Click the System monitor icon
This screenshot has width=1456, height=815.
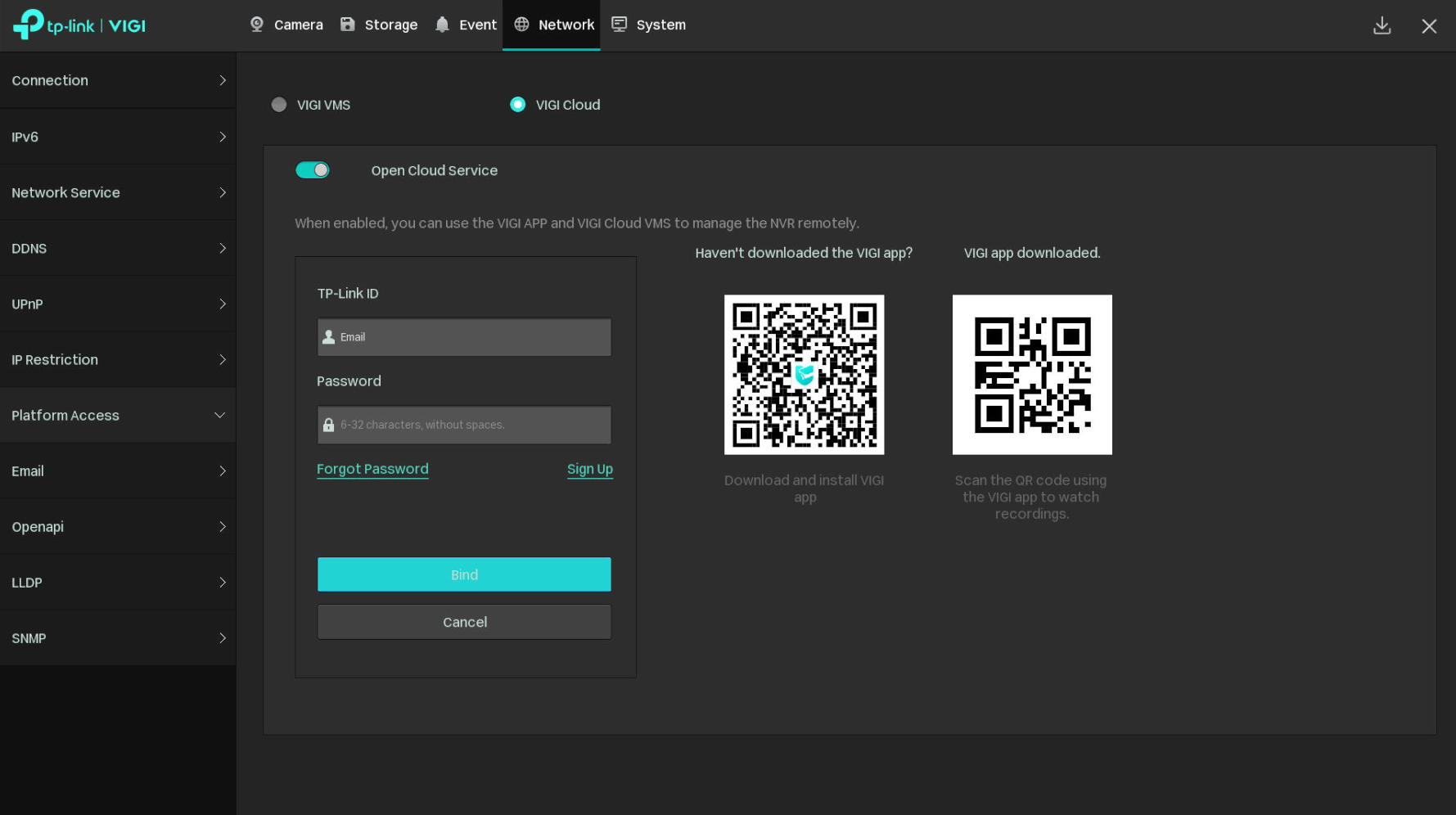click(x=620, y=25)
